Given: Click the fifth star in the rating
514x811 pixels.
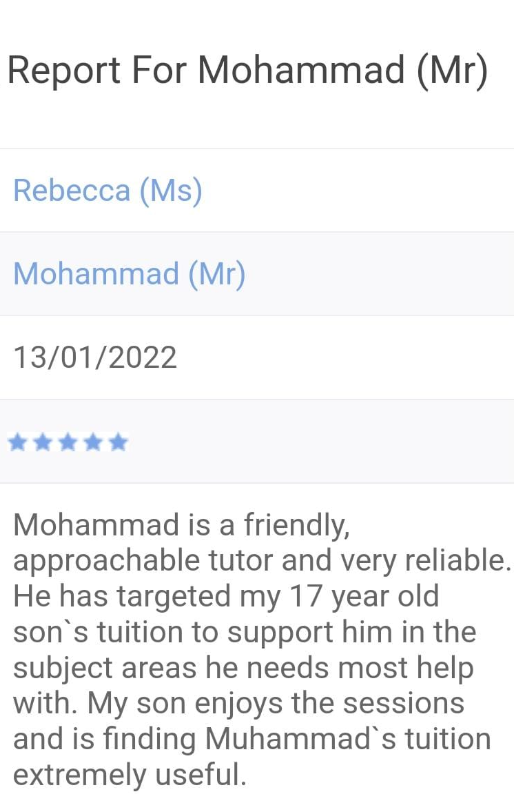Looking at the screenshot, I should [118, 443].
